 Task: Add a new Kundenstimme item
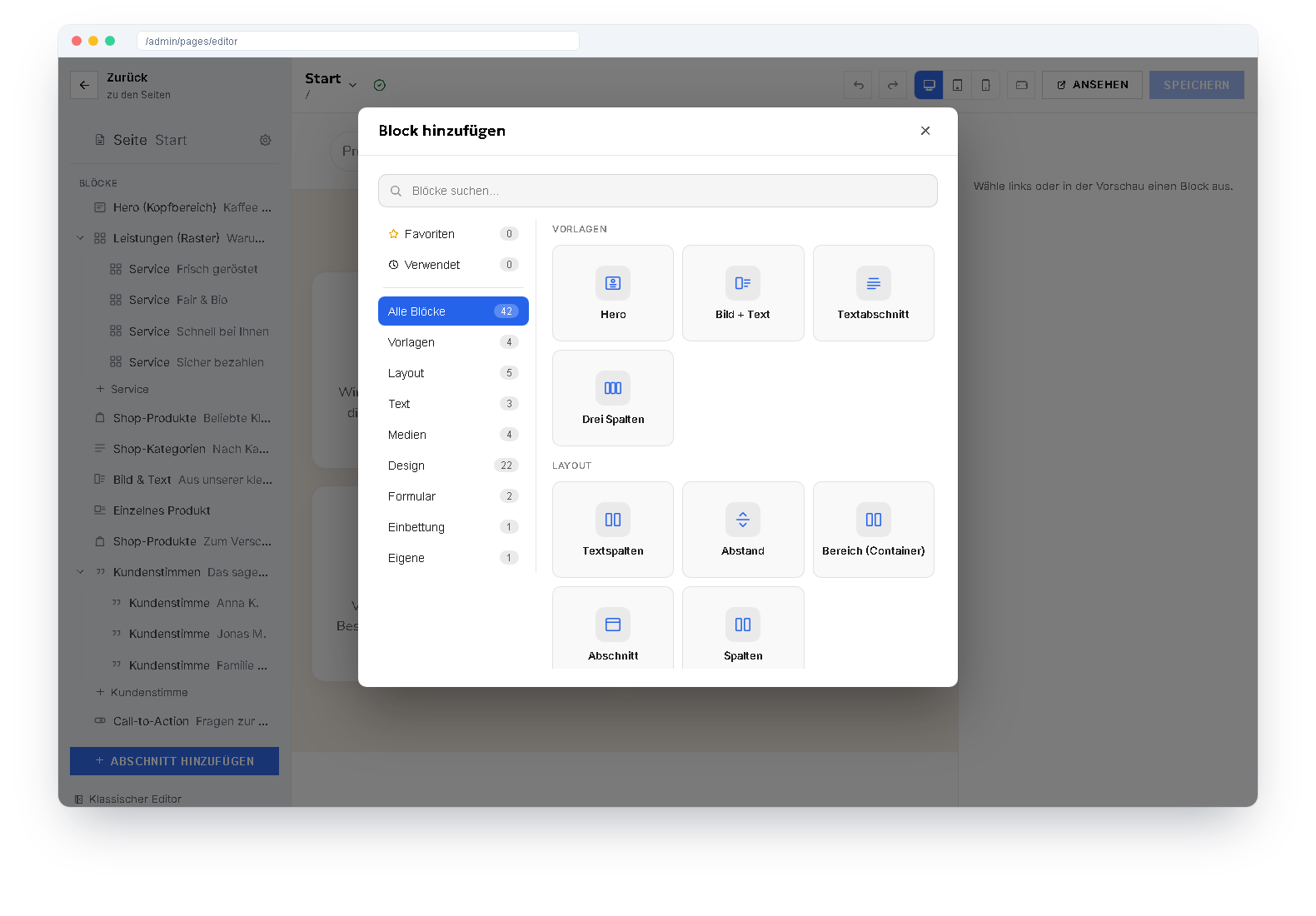142,692
